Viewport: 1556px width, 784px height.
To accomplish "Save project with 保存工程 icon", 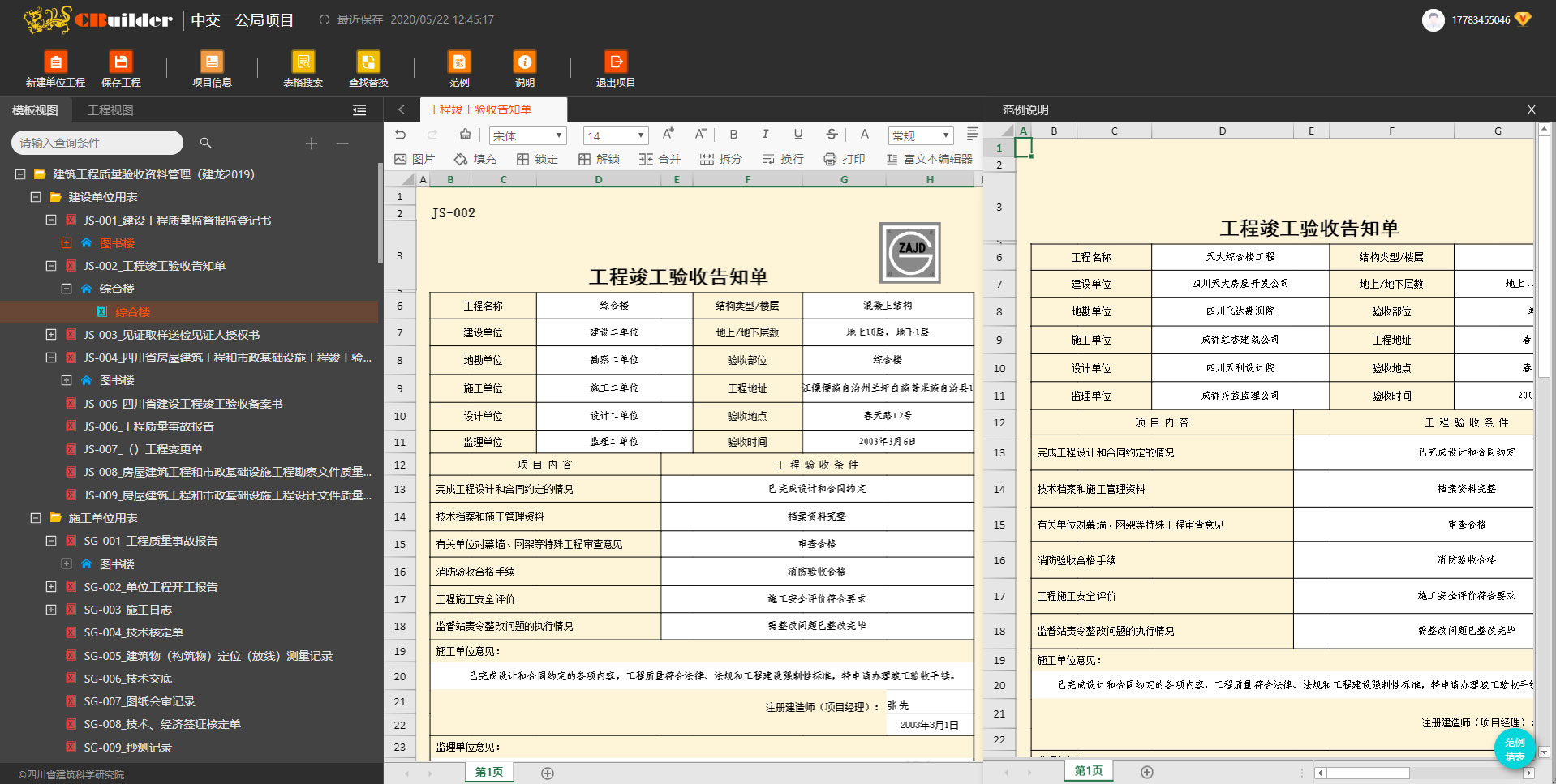I will [x=121, y=69].
